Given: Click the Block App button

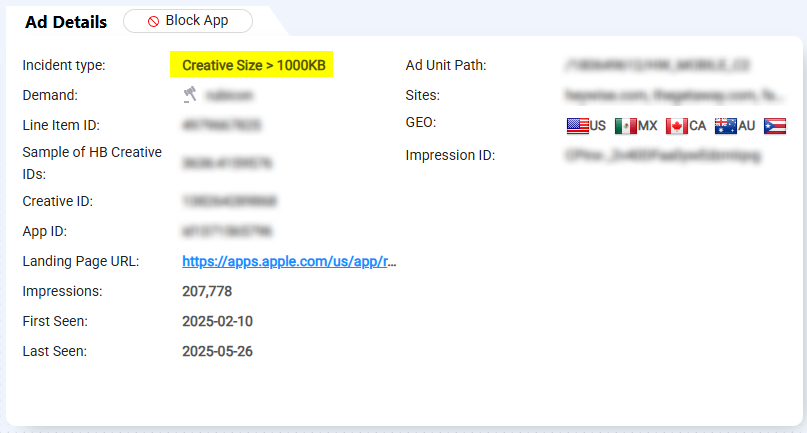Looking at the screenshot, I should [x=188, y=21].
